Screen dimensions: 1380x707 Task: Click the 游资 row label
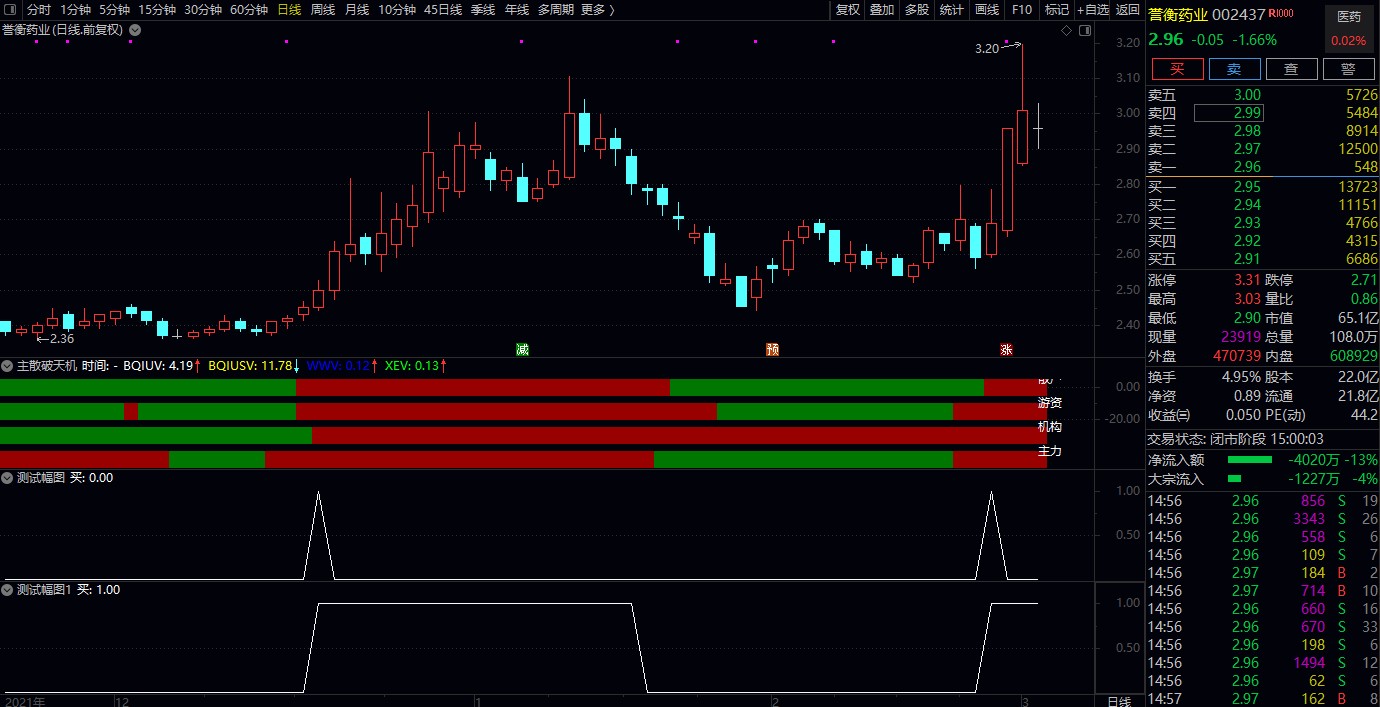tap(1050, 403)
